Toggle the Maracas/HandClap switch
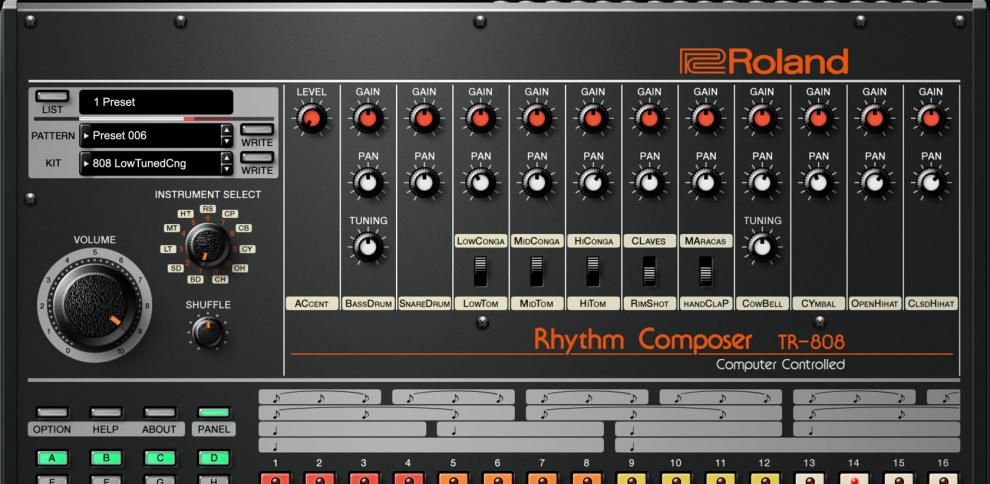This screenshot has width=990, height=484. click(706, 271)
